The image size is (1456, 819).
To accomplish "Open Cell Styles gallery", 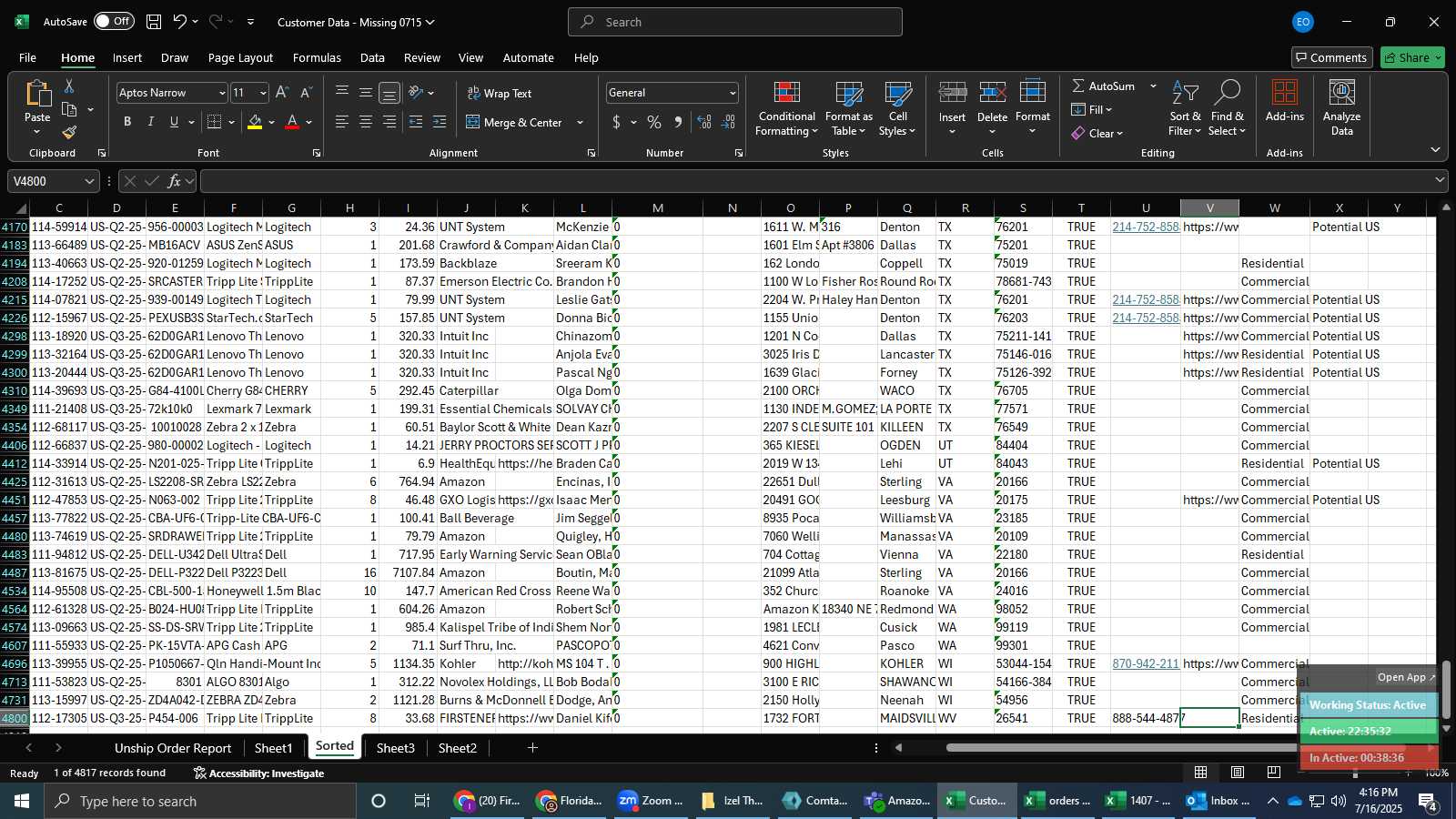I will 898,109.
